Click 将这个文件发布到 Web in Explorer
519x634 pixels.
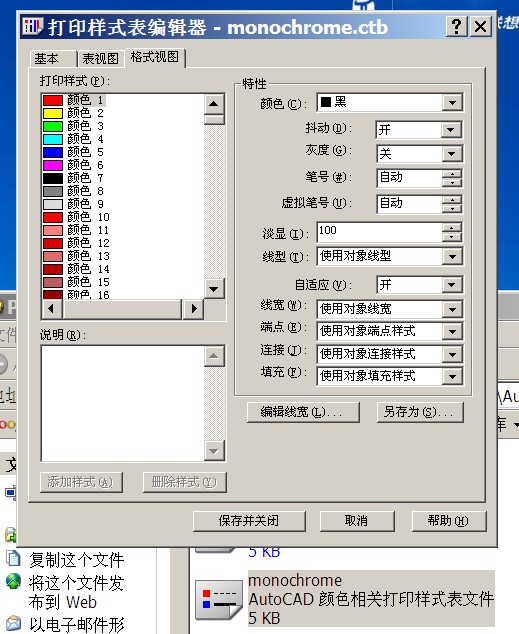[x=76, y=592]
